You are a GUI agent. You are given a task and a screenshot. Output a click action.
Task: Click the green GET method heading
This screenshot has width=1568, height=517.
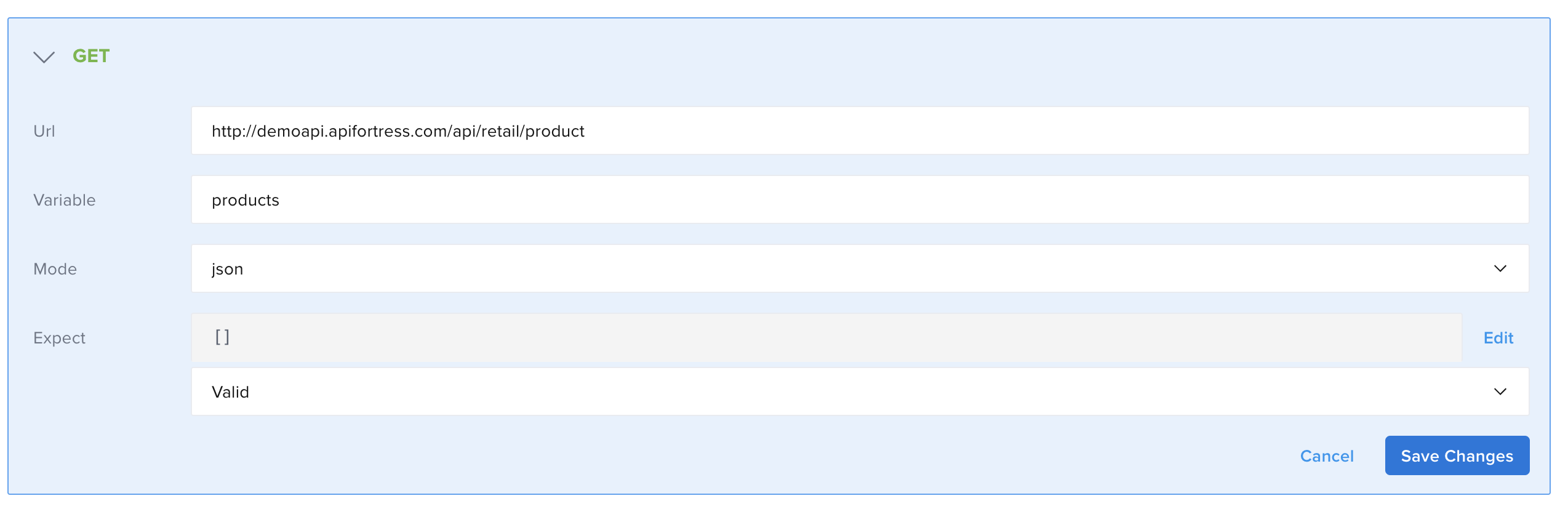click(91, 56)
